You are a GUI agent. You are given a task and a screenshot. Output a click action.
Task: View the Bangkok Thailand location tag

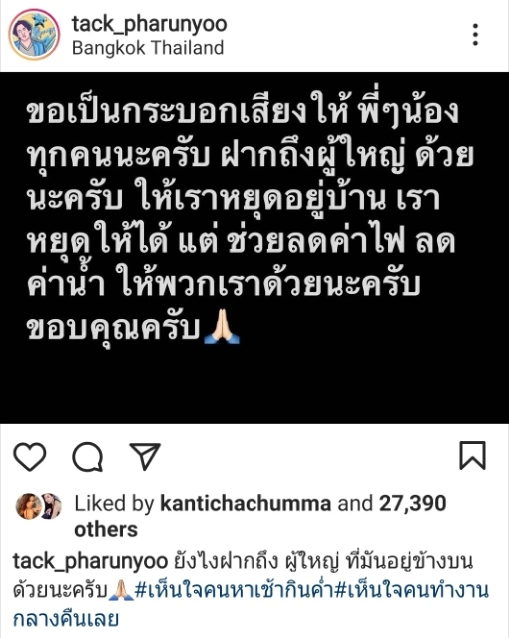point(148,48)
